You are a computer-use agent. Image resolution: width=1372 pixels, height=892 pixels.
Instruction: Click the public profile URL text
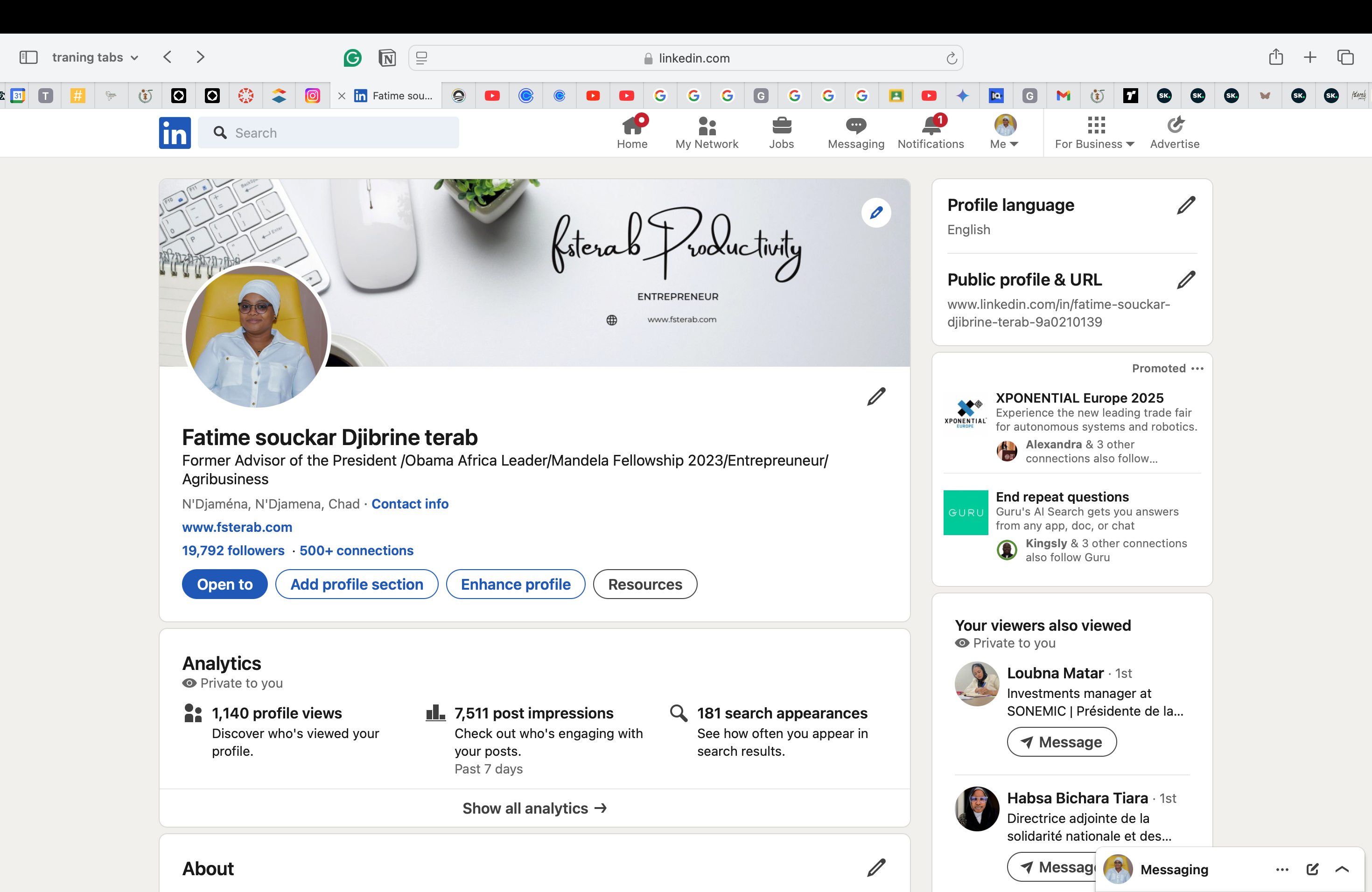click(x=1058, y=313)
